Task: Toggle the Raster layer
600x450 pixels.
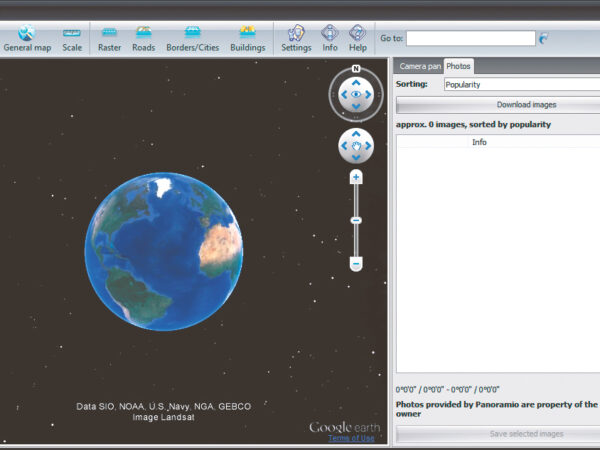Action: (x=109, y=38)
